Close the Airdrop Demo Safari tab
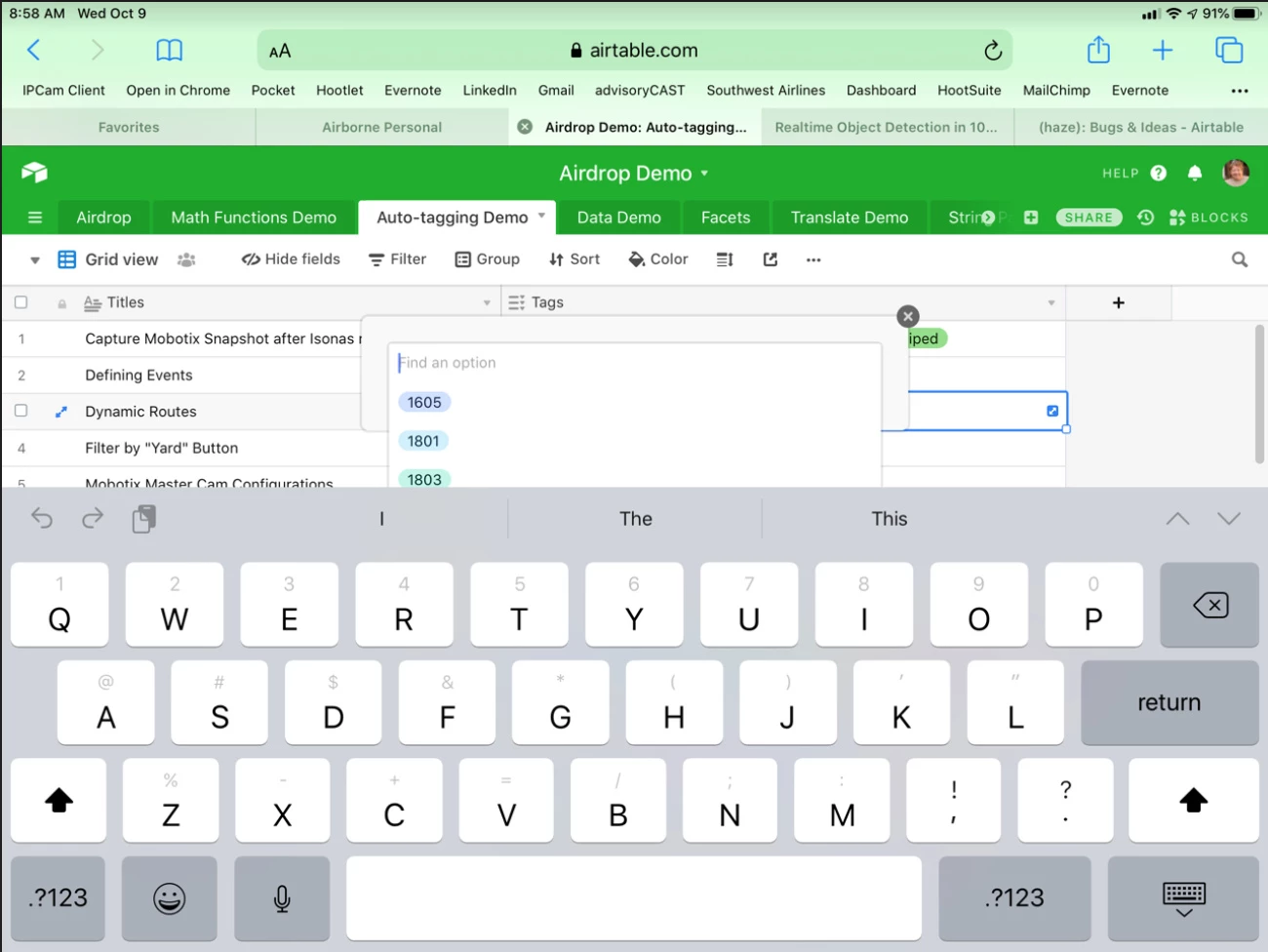This screenshot has width=1268, height=952. (525, 127)
